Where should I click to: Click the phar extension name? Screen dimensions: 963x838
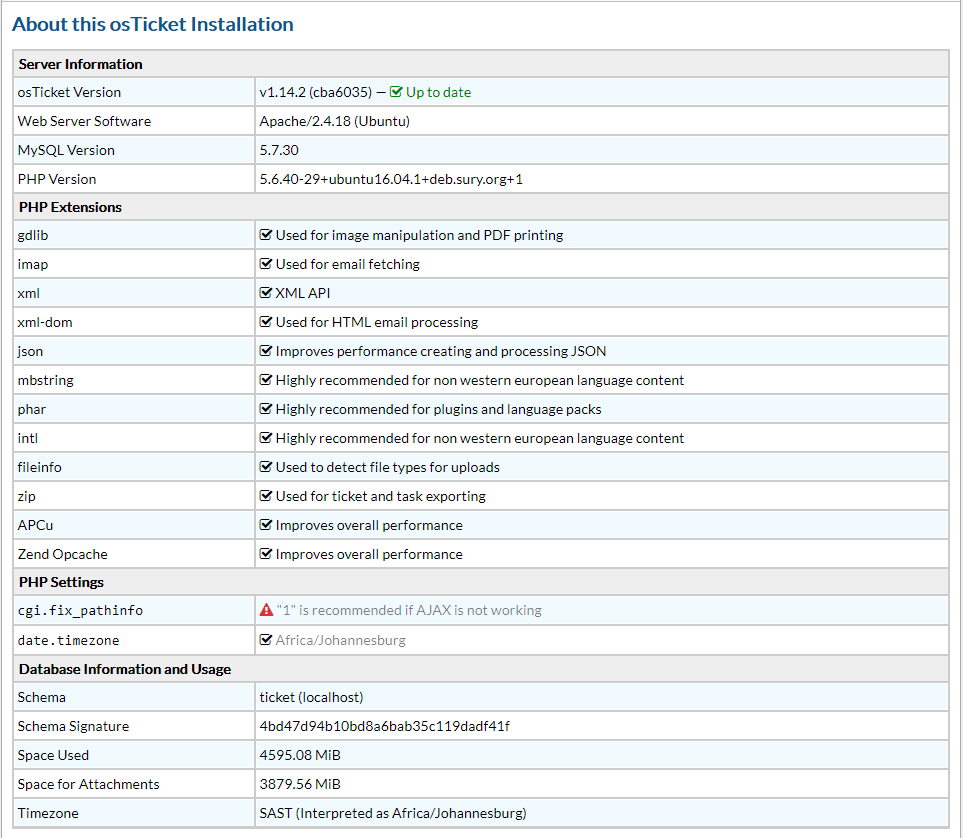click(32, 409)
